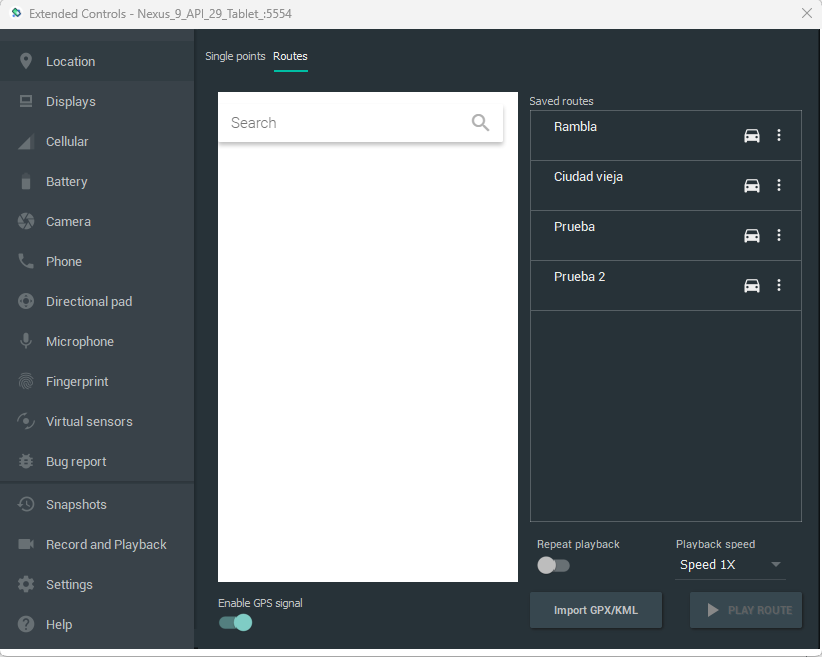
Task: Open the Directional pad controls
Action: click(x=89, y=302)
